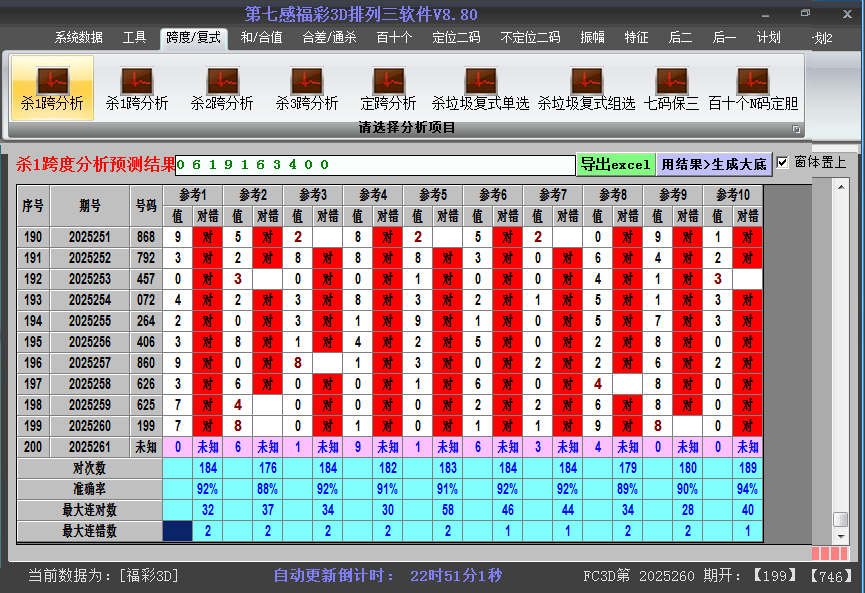865x593 pixels.
Task: Switch to the 振幅 tab
Action: 592,38
